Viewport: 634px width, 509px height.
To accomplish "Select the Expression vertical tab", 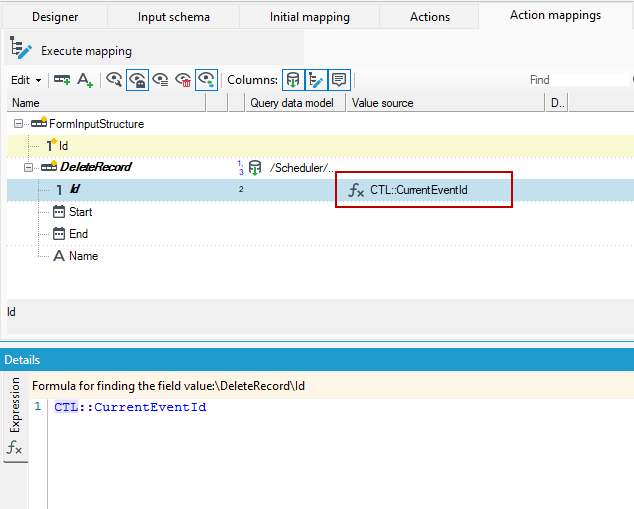I will pyautogui.click(x=15, y=417).
